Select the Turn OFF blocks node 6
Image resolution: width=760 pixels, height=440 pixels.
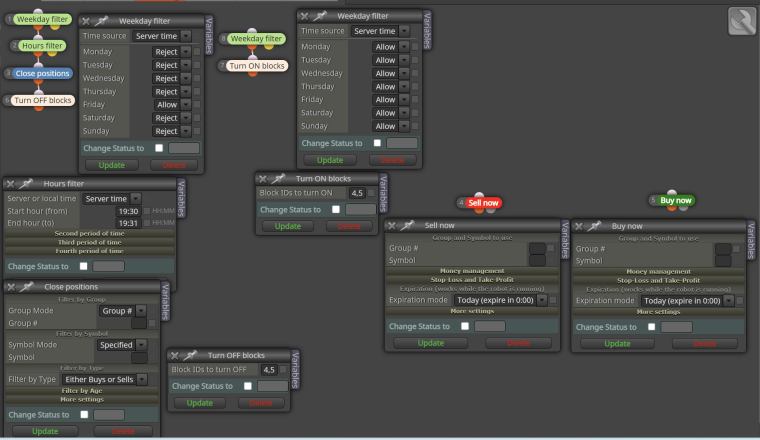pos(43,100)
